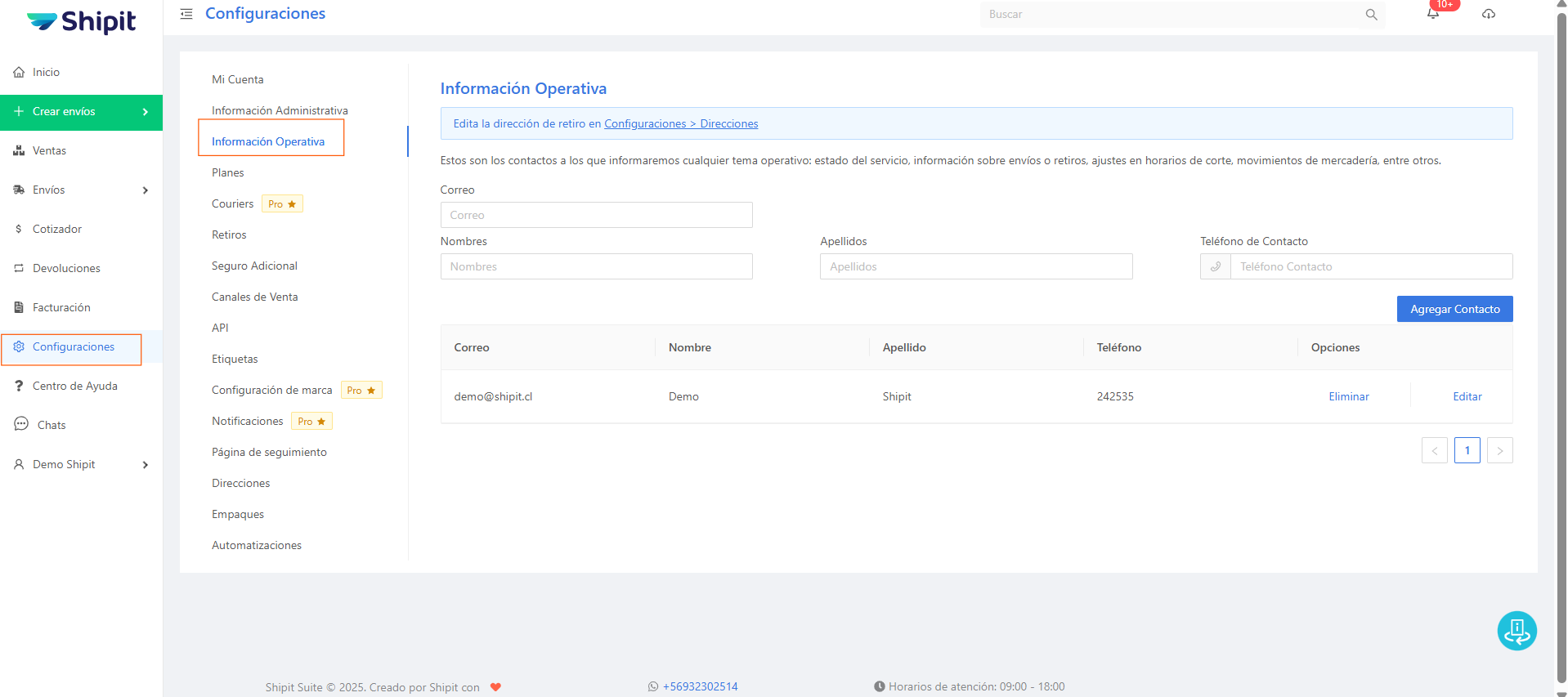
Task: Click Editar for demo@shipit.cl contact
Action: coord(1467,396)
